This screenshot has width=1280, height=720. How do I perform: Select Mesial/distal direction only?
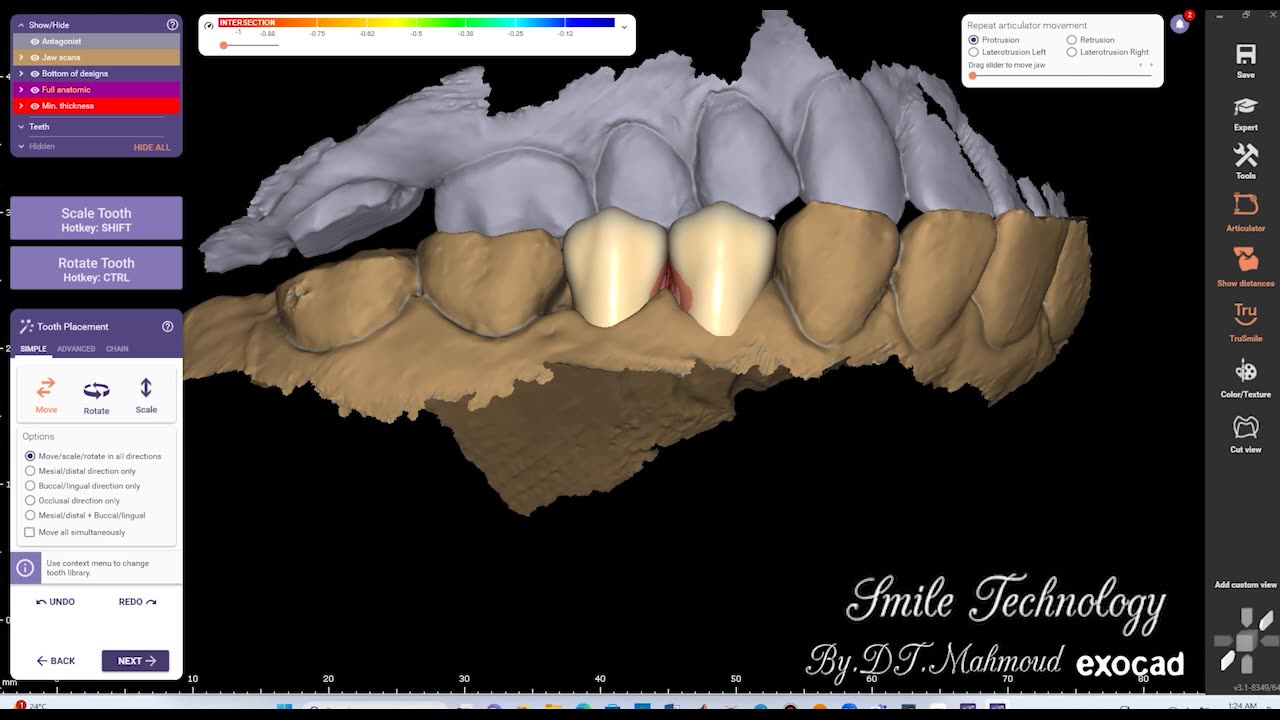tap(30, 471)
